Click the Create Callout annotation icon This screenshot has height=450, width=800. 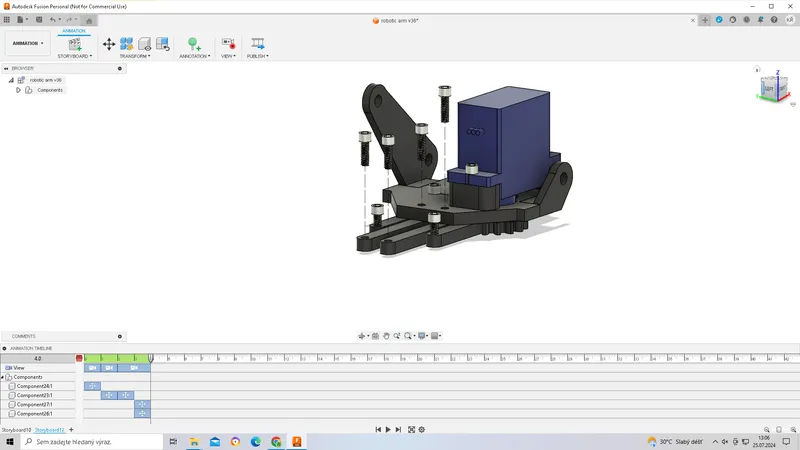coord(193,44)
